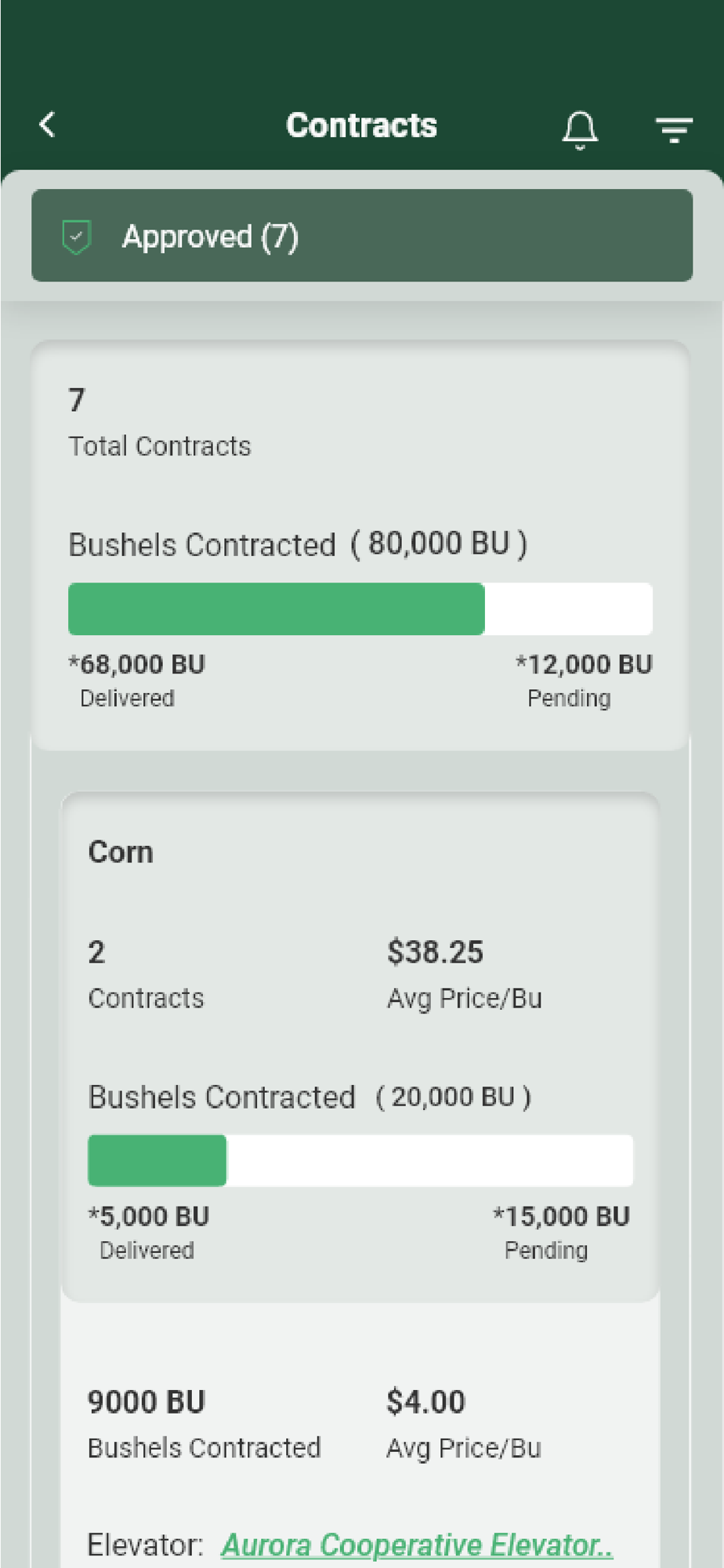Tap the Contracts header title
Image resolution: width=724 pixels, height=1568 pixels.
pyautogui.click(x=361, y=125)
